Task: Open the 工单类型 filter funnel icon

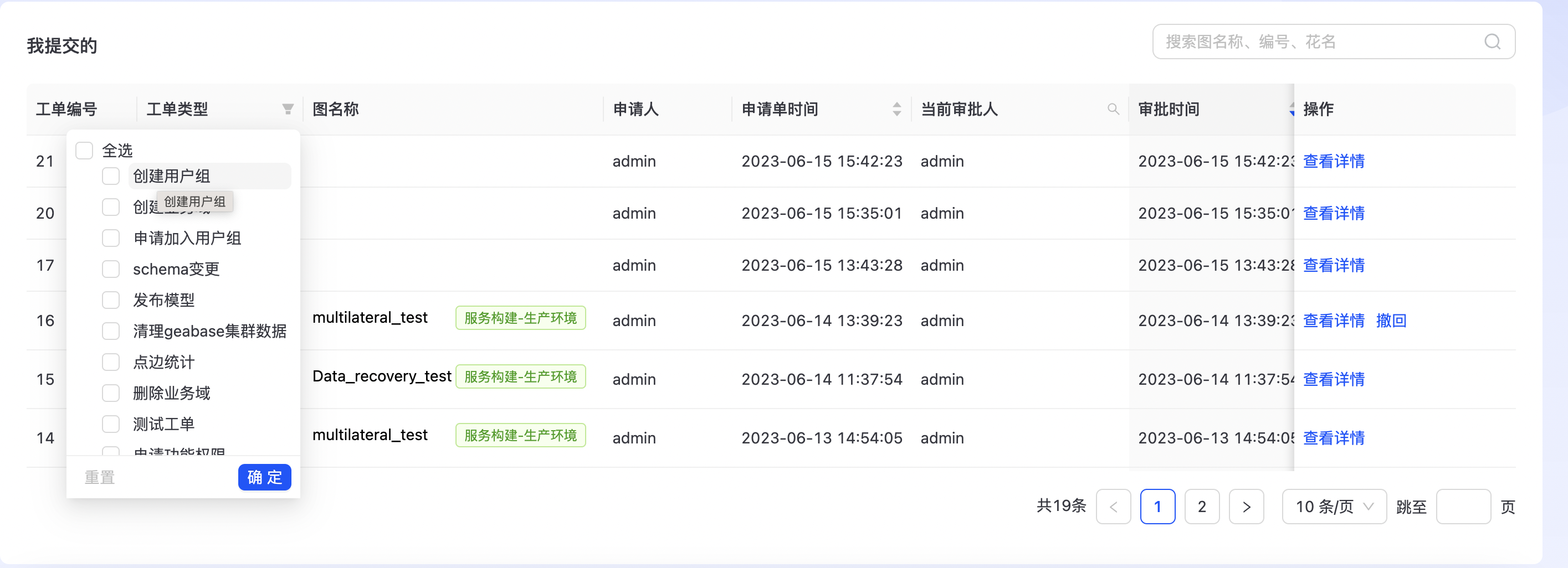Action: 288,109
